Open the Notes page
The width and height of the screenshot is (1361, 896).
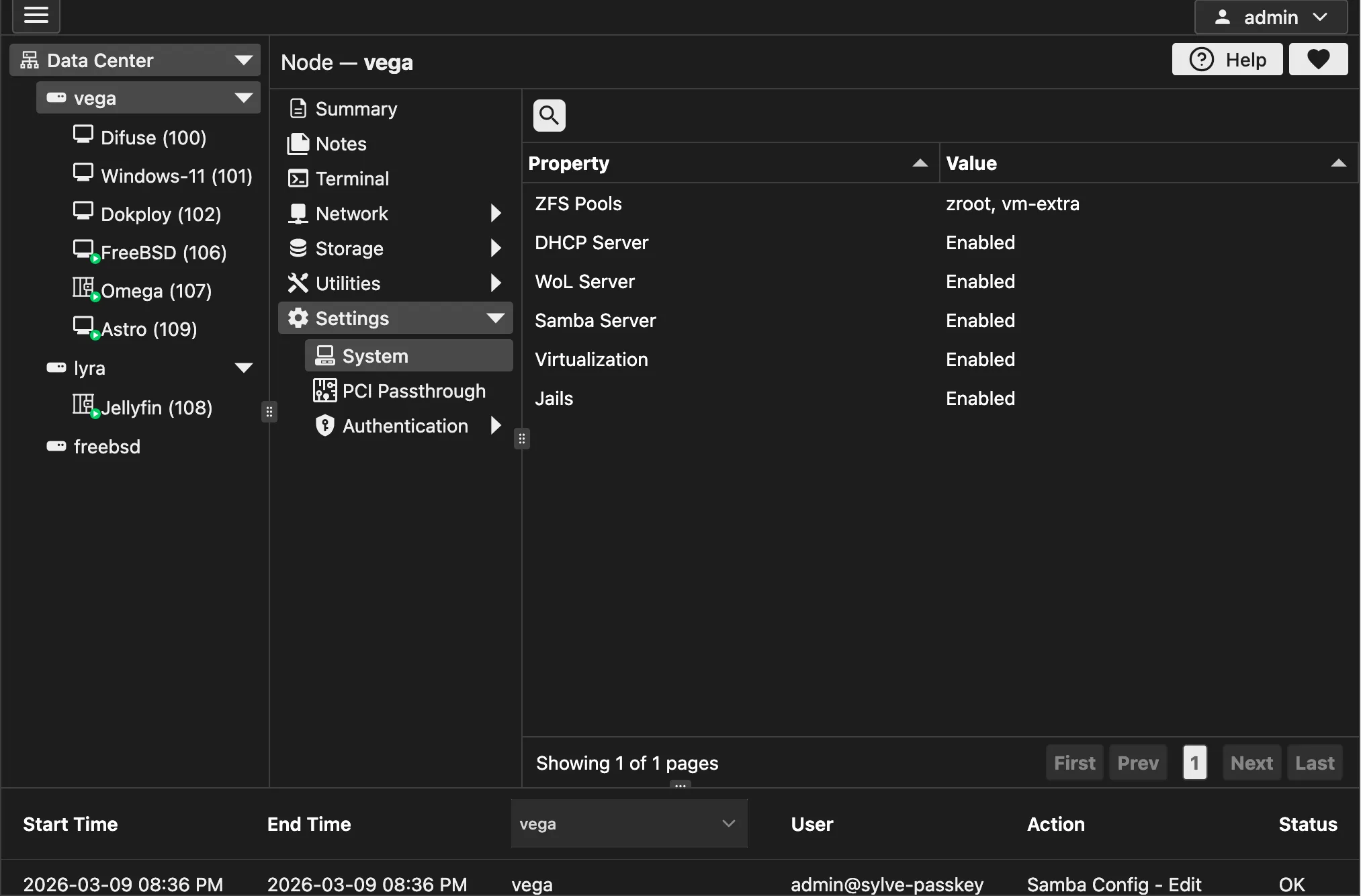click(341, 144)
